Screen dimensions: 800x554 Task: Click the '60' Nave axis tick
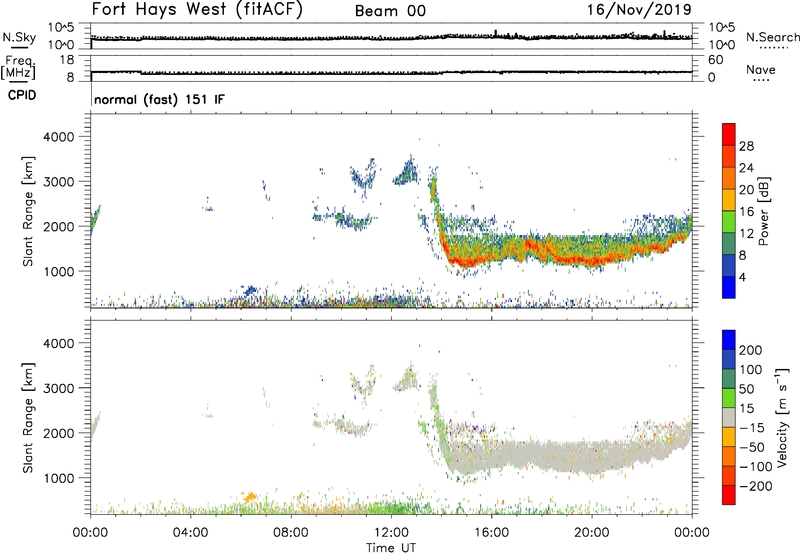click(715, 60)
